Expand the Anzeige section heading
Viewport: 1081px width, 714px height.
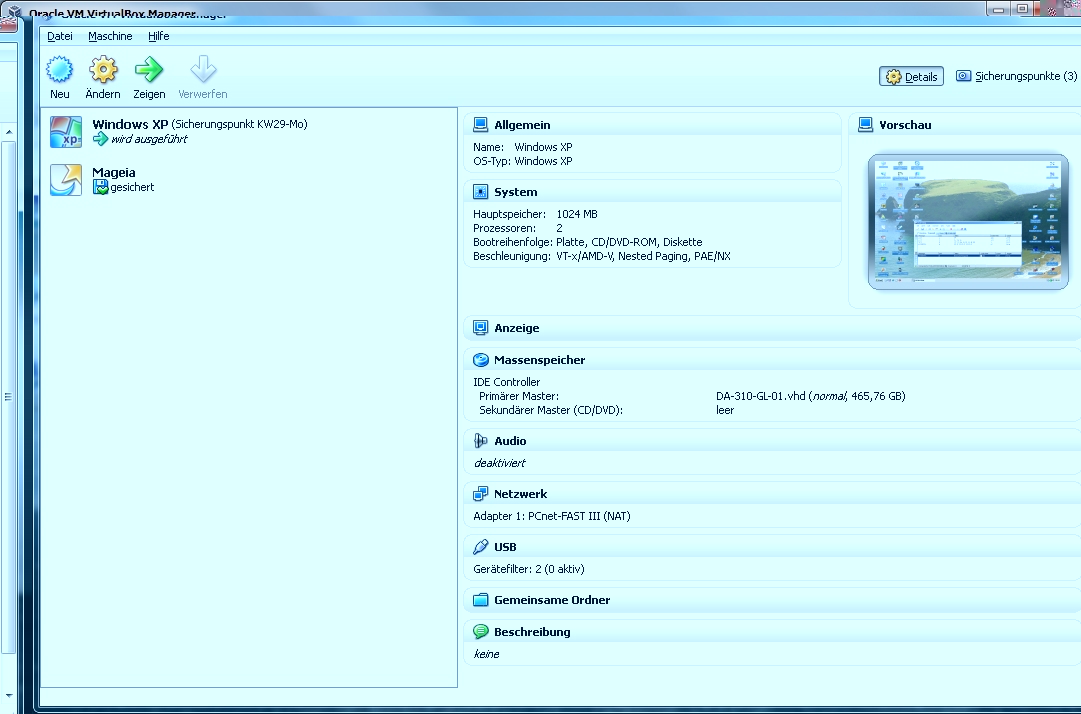coord(516,328)
